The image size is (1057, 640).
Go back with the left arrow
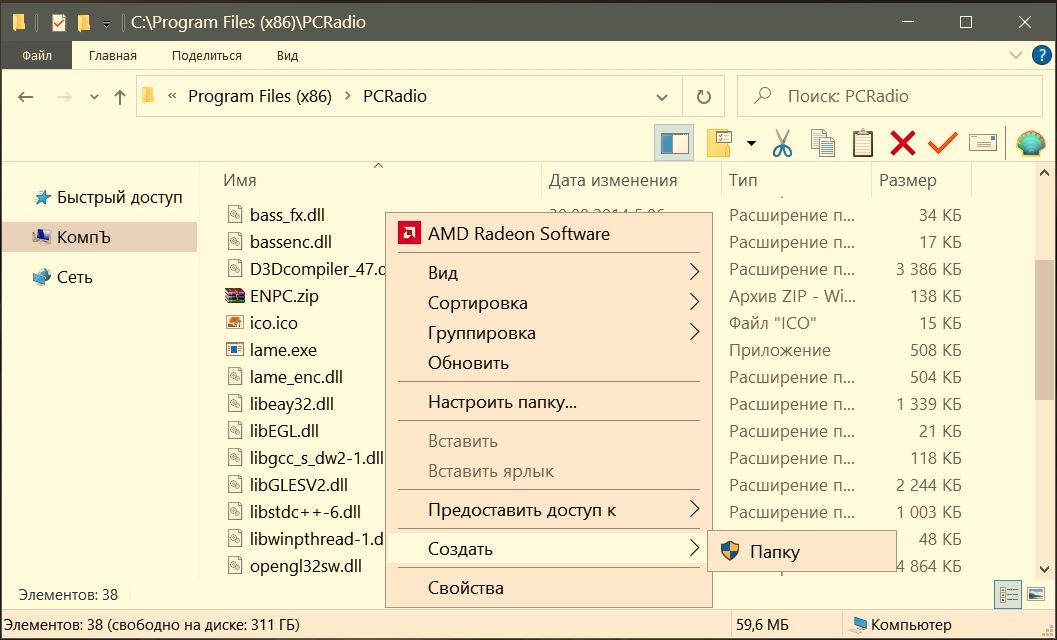26,97
